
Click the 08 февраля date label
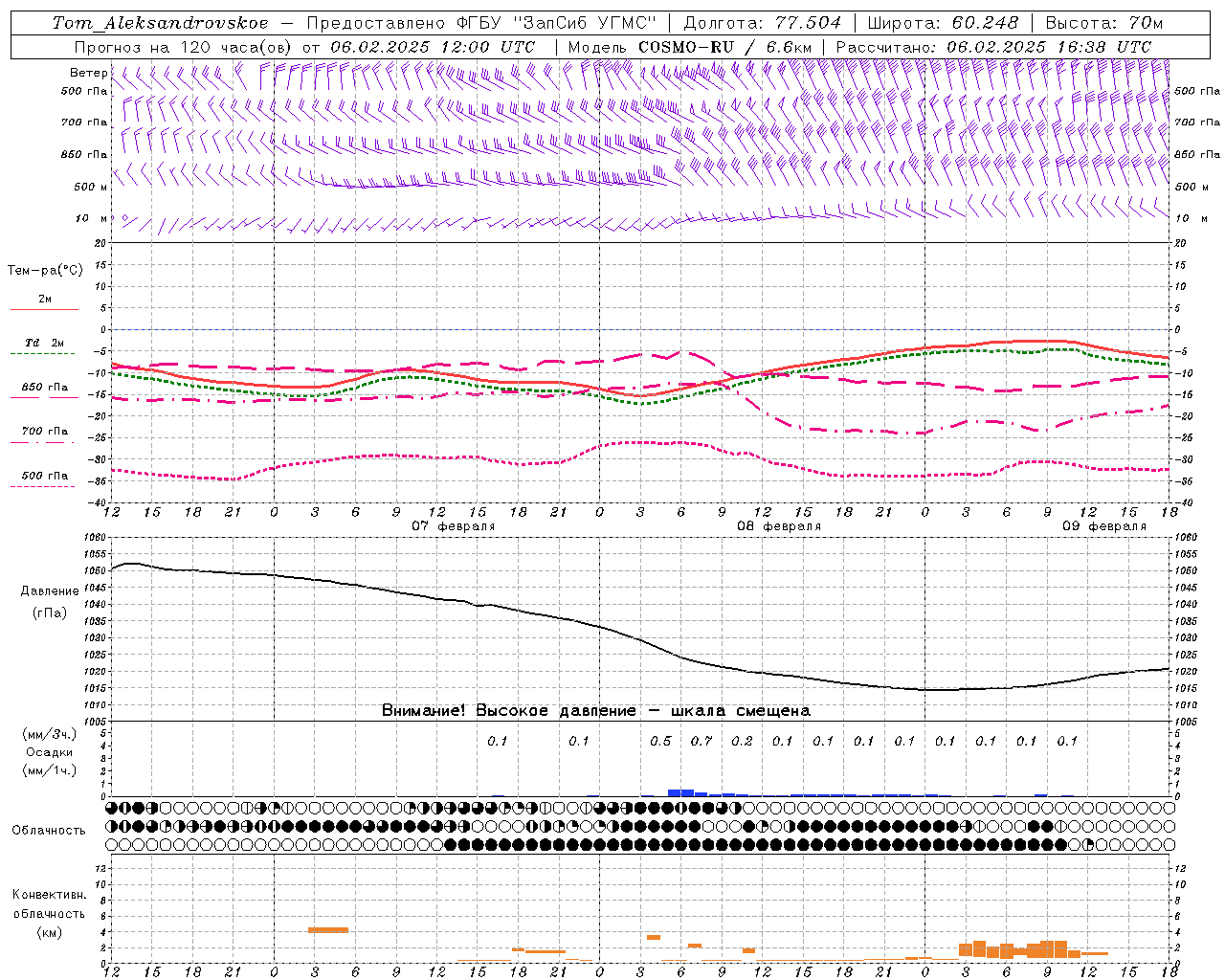[779, 526]
